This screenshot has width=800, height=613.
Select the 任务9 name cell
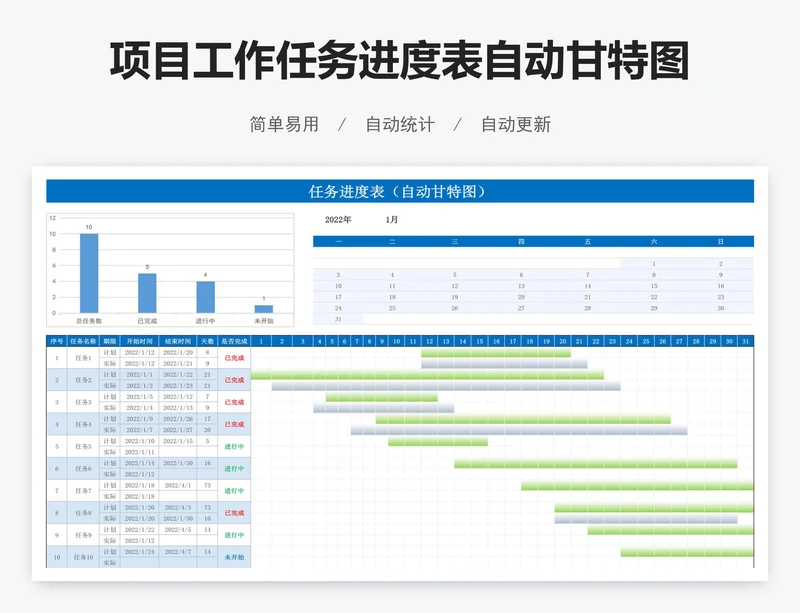pos(83,535)
